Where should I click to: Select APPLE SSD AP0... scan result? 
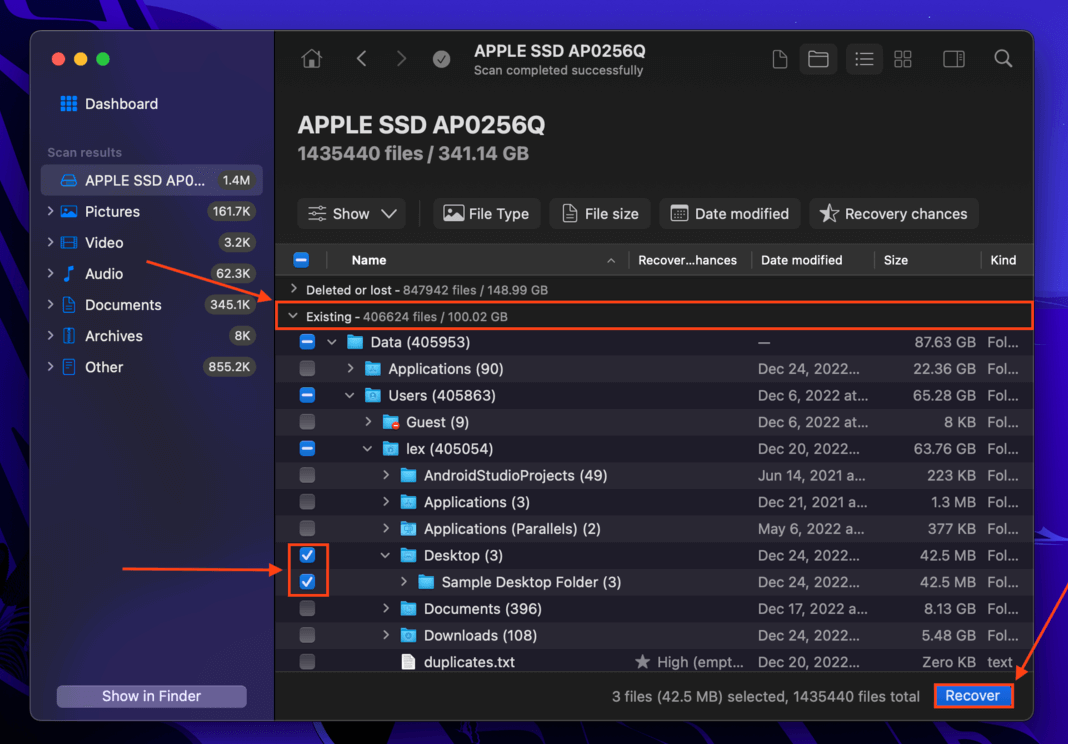152,181
